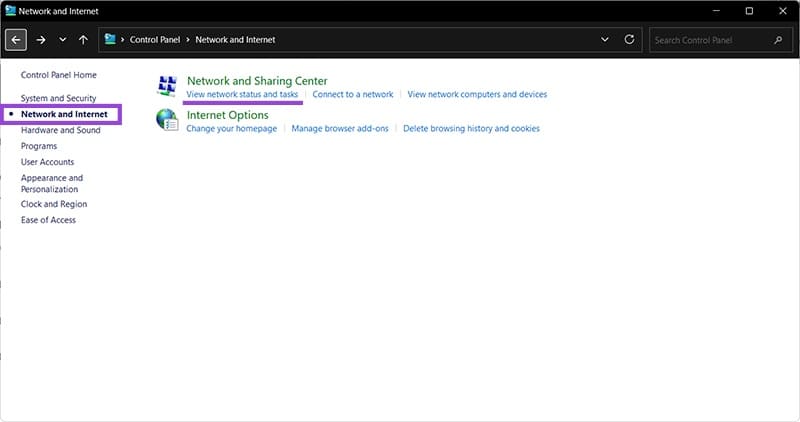Open the recent locations dropdown arrow

[x=62, y=40]
